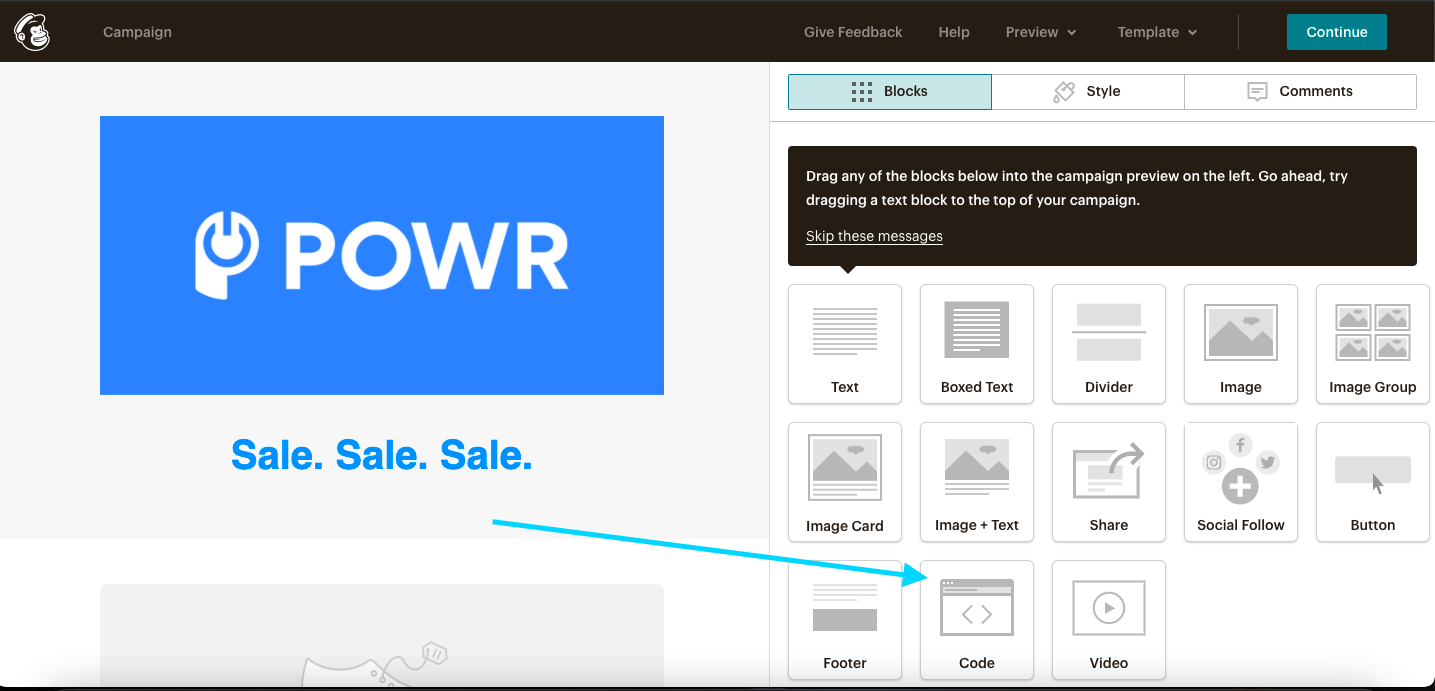Screen dimensions: 1435x691
Task: Click the Campaign title text
Action: (137, 32)
